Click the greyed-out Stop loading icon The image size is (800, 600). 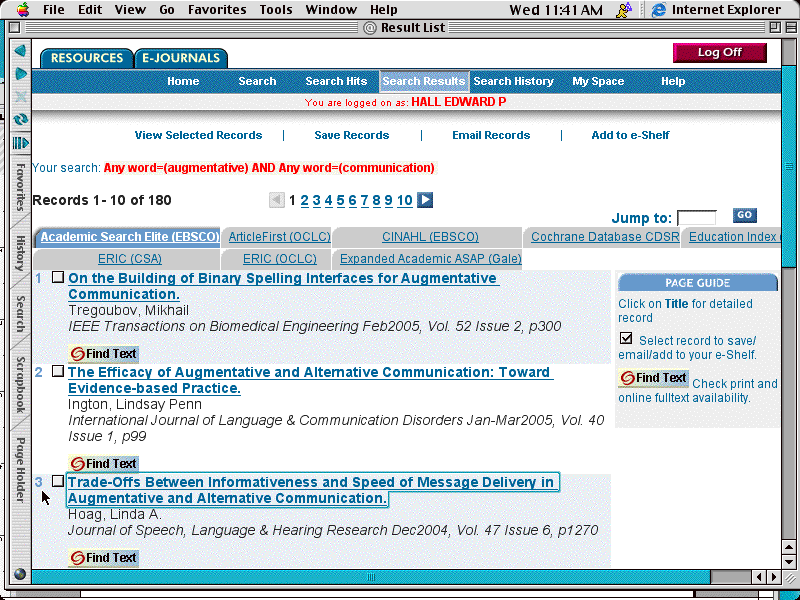pyautogui.click(x=20, y=96)
